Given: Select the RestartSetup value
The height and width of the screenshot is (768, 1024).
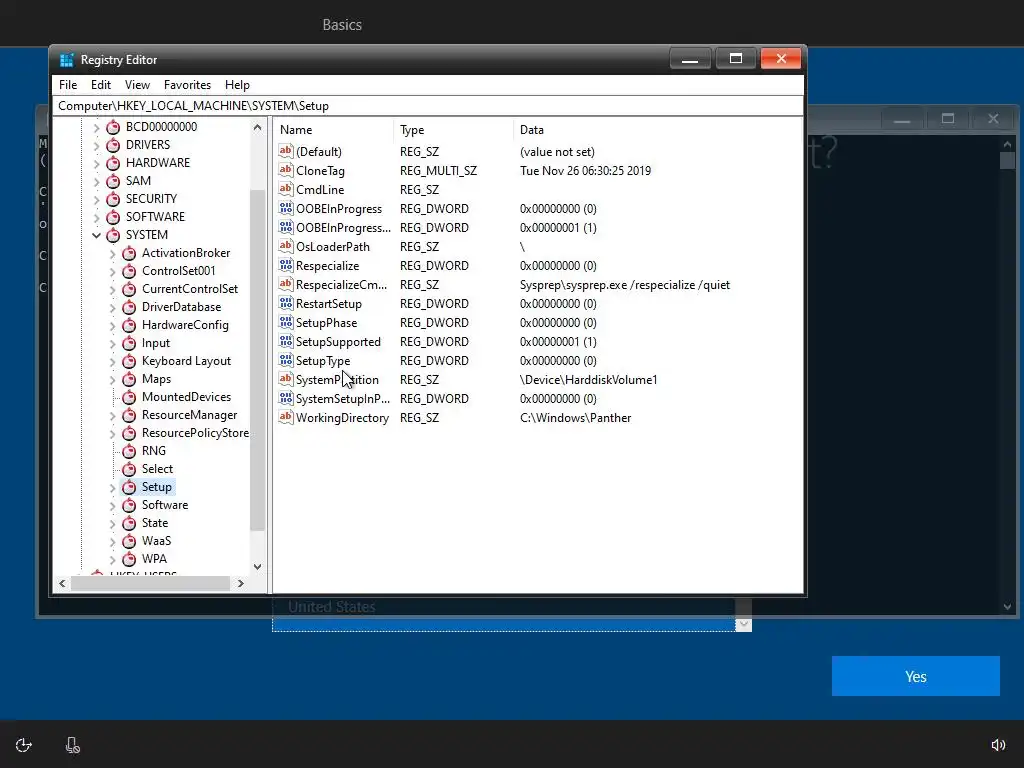Looking at the screenshot, I should tap(328, 304).
